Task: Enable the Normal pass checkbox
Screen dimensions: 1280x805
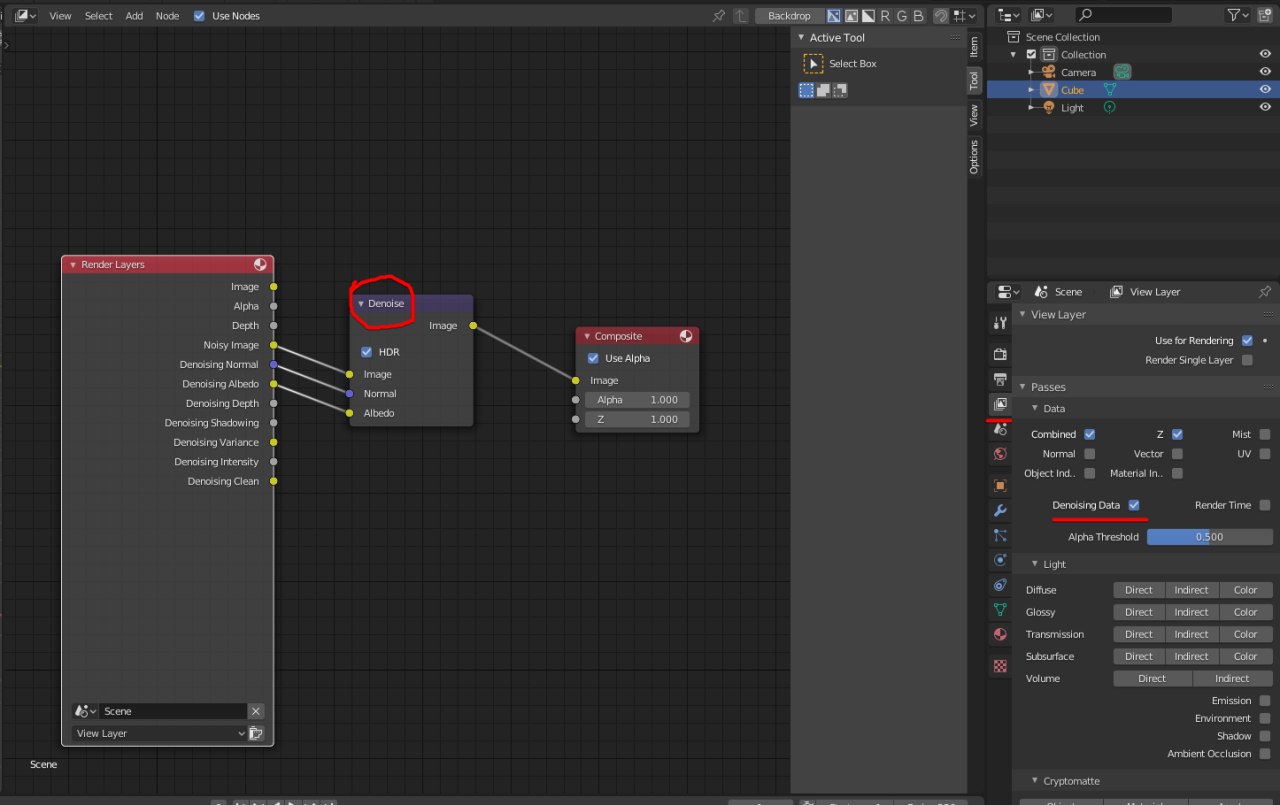Action: (x=1089, y=454)
